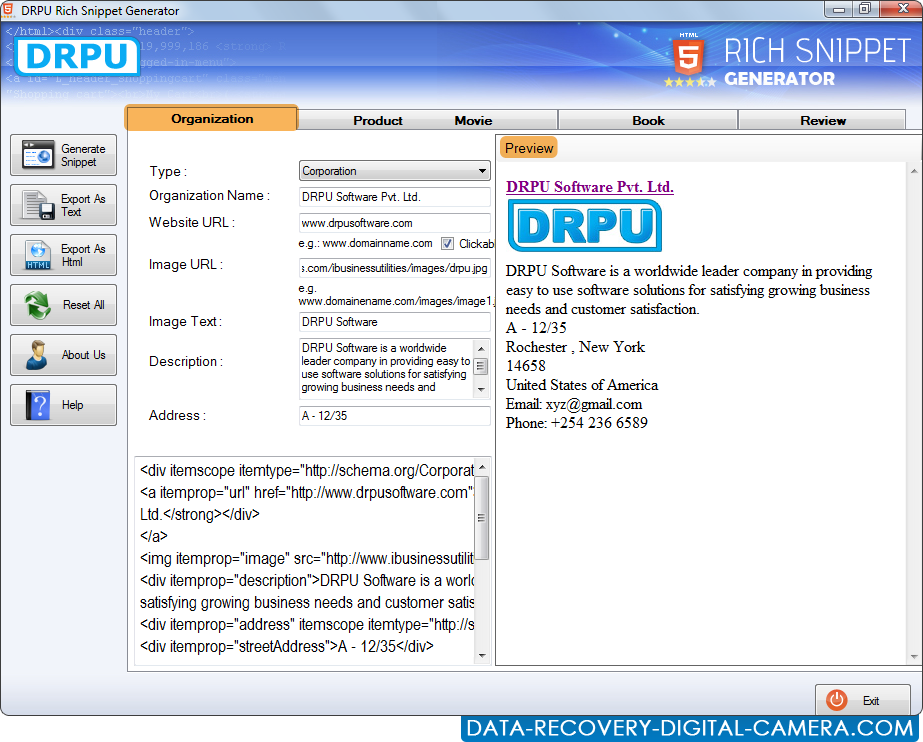
Task: Click the HTML code box scroll down arrow
Action: point(482,655)
